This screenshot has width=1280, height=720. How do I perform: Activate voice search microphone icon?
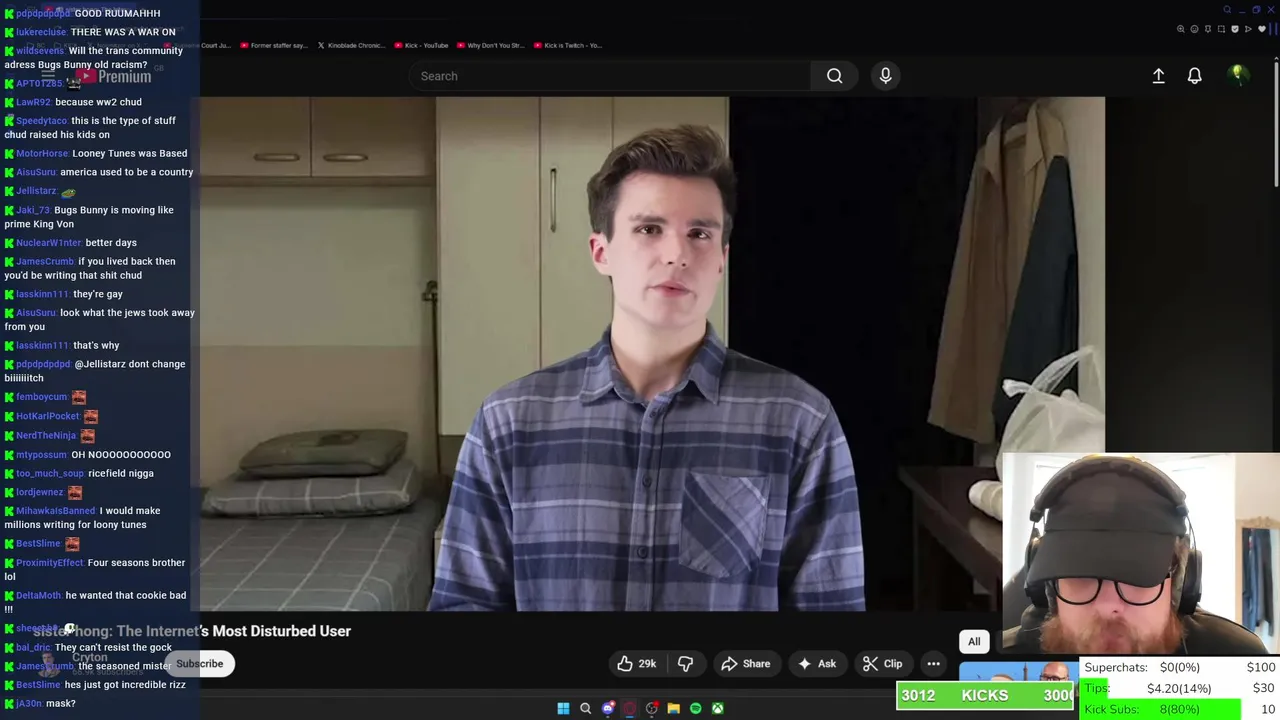click(885, 76)
